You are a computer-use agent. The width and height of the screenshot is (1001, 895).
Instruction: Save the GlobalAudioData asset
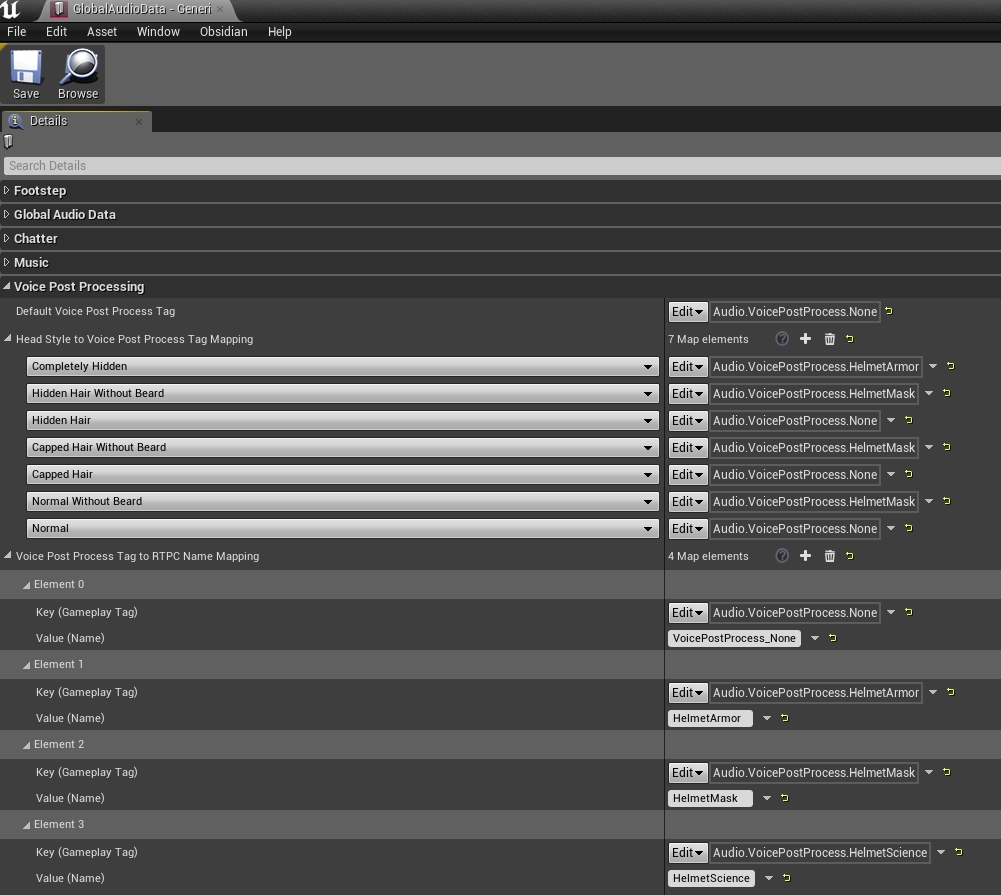(26, 75)
